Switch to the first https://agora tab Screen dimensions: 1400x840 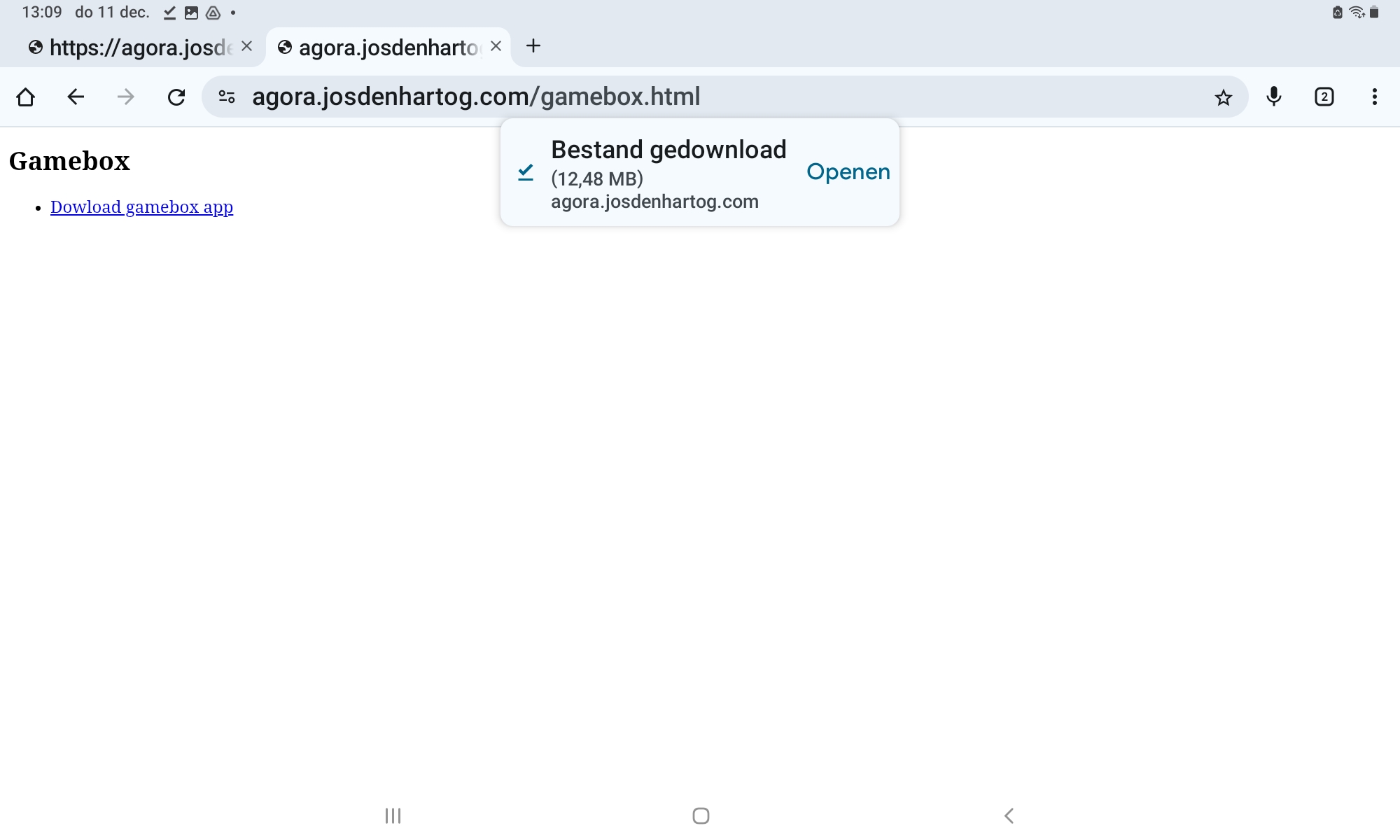click(133, 48)
